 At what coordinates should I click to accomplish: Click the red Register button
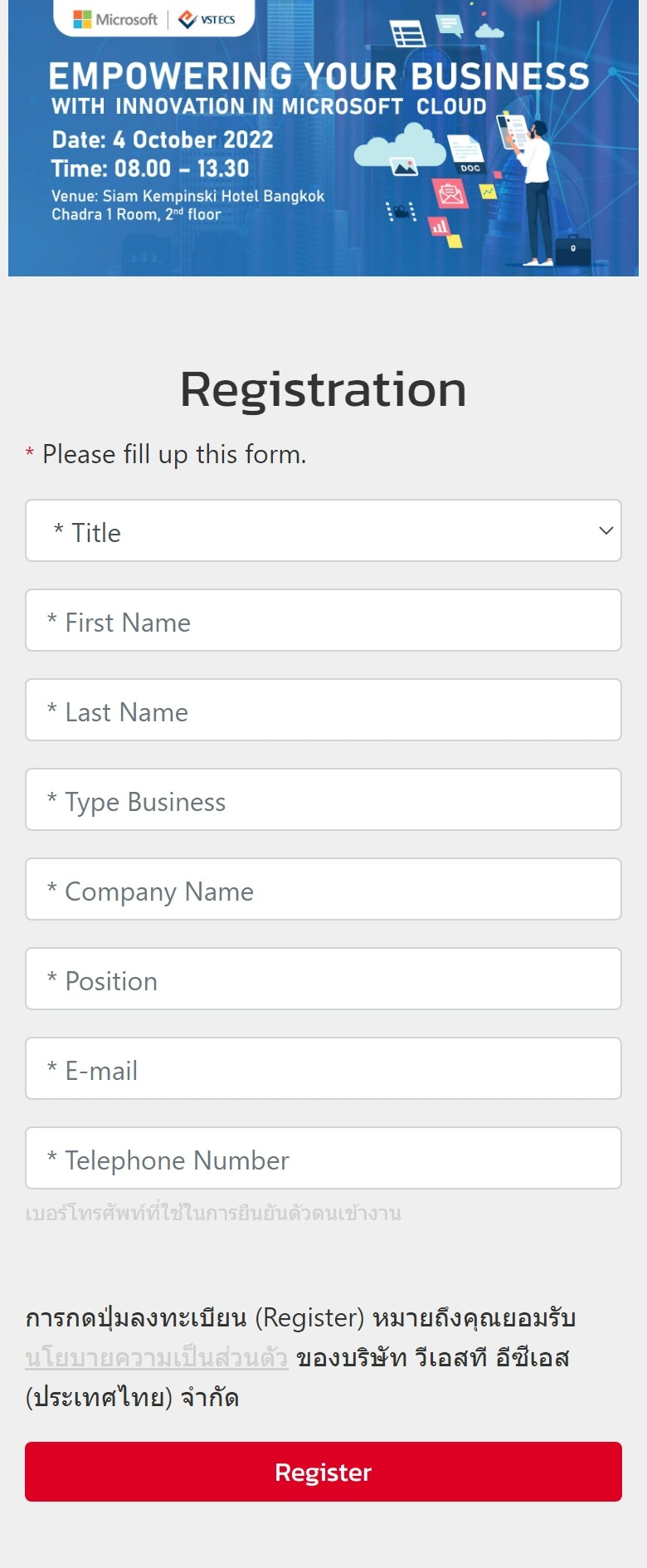tap(323, 1472)
